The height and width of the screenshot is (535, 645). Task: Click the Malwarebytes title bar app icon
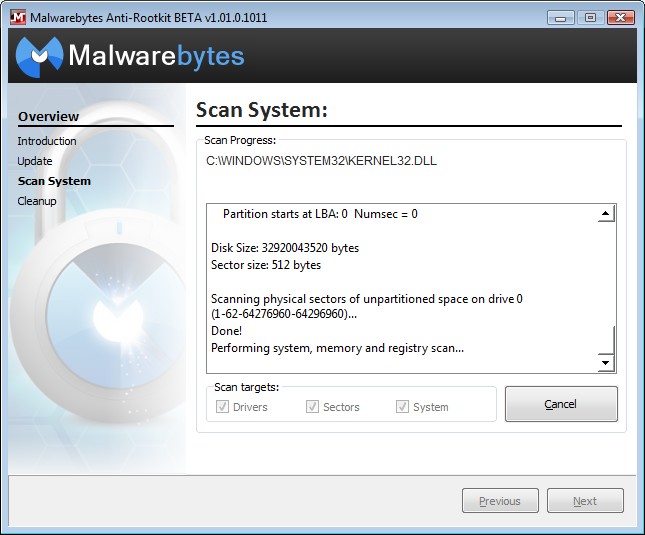click(x=18, y=17)
